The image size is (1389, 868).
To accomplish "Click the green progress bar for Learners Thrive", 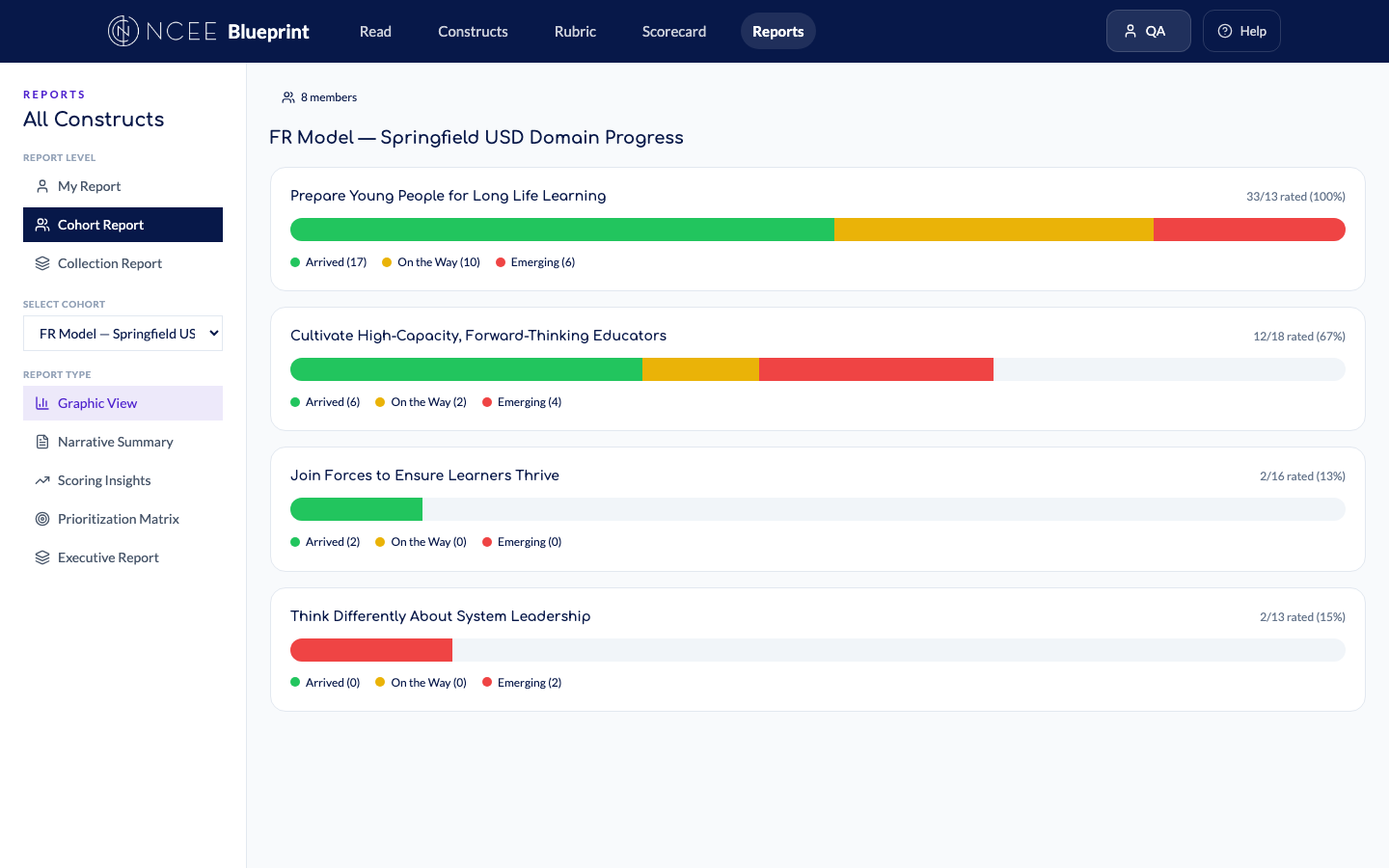I will point(356,508).
